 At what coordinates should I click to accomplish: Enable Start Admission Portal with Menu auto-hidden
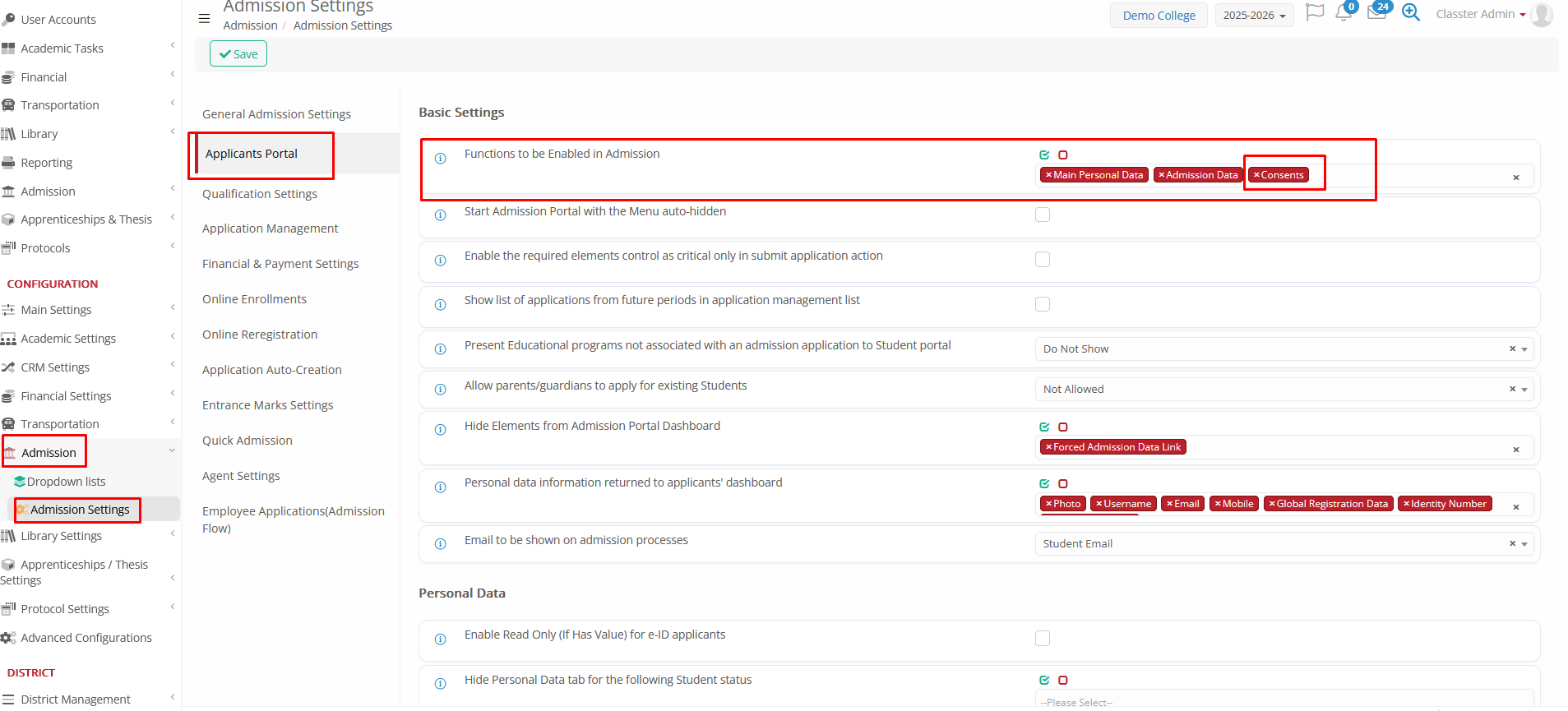(1043, 215)
